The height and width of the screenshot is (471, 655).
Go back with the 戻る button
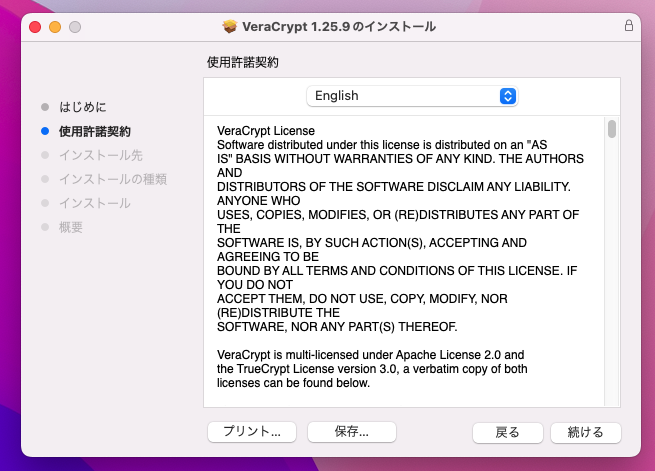click(507, 432)
